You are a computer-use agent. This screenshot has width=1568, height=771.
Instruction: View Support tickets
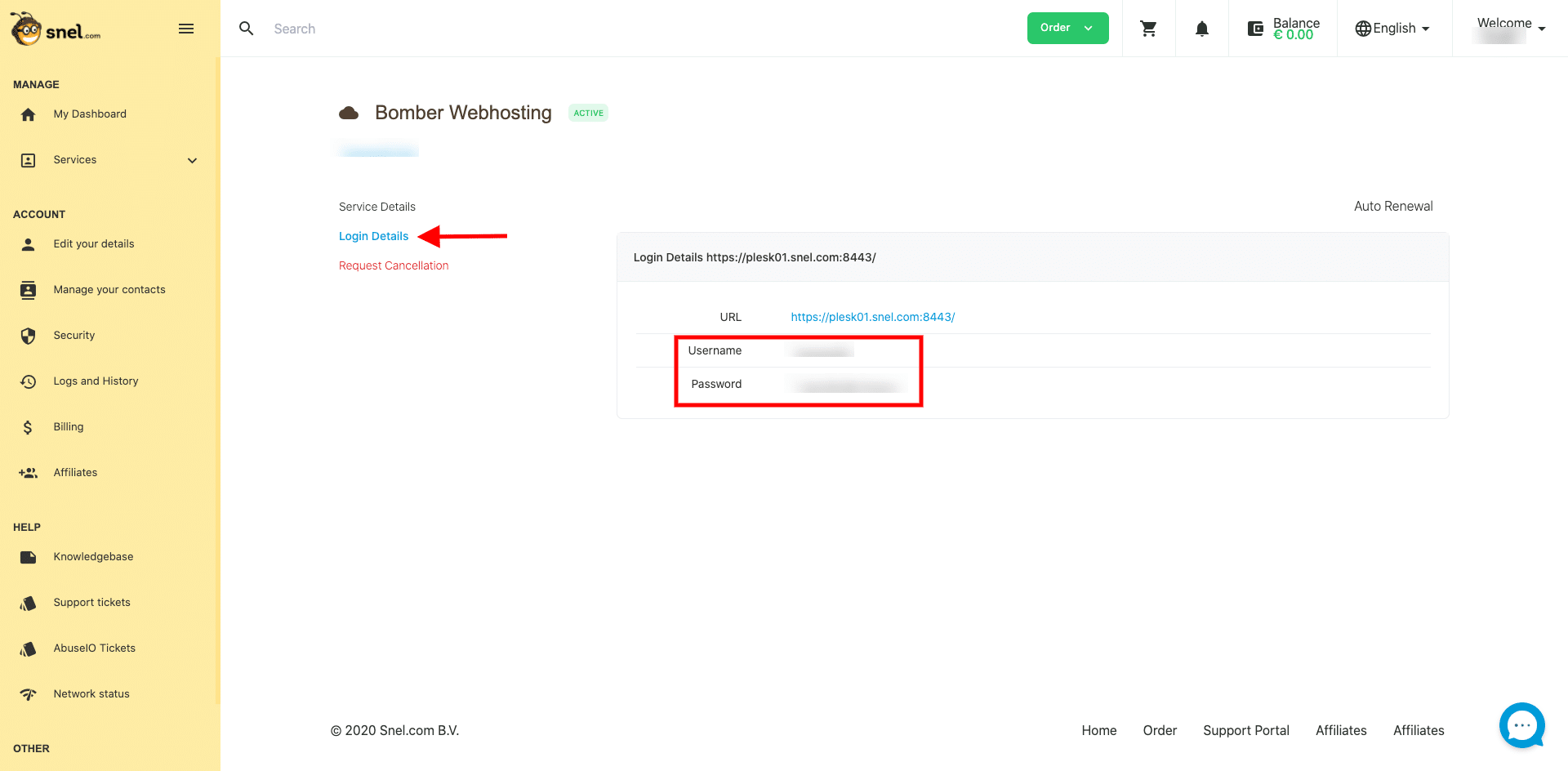[91, 603]
